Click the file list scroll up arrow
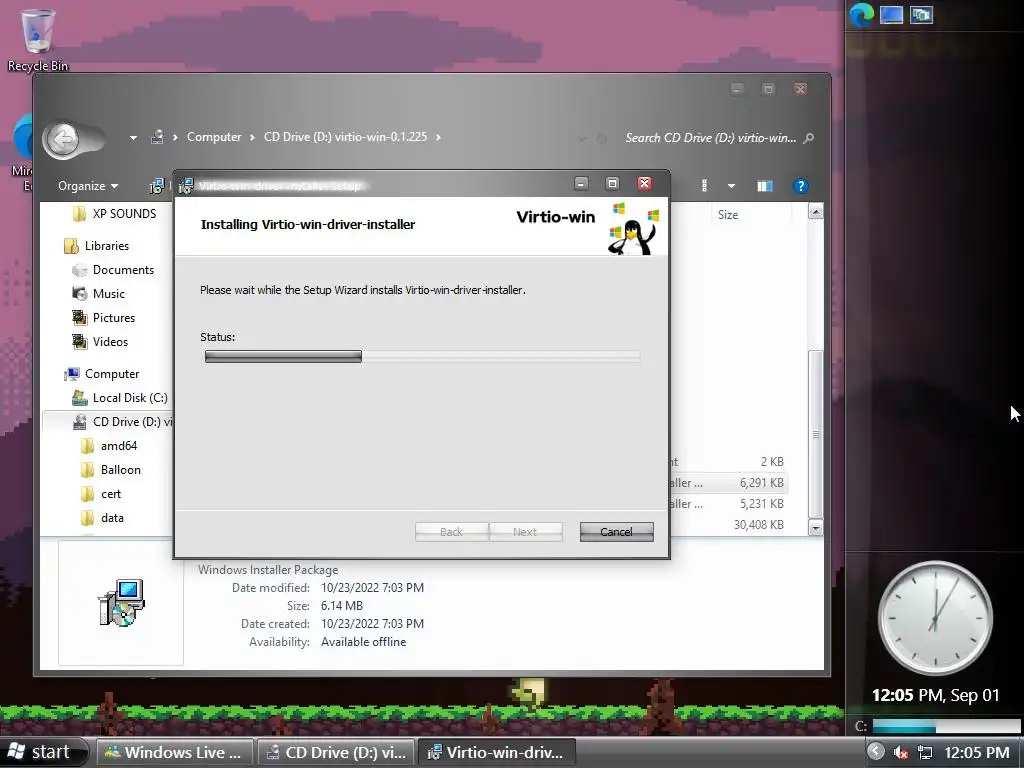This screenshot has width=1024, height=768. [815, 211]
